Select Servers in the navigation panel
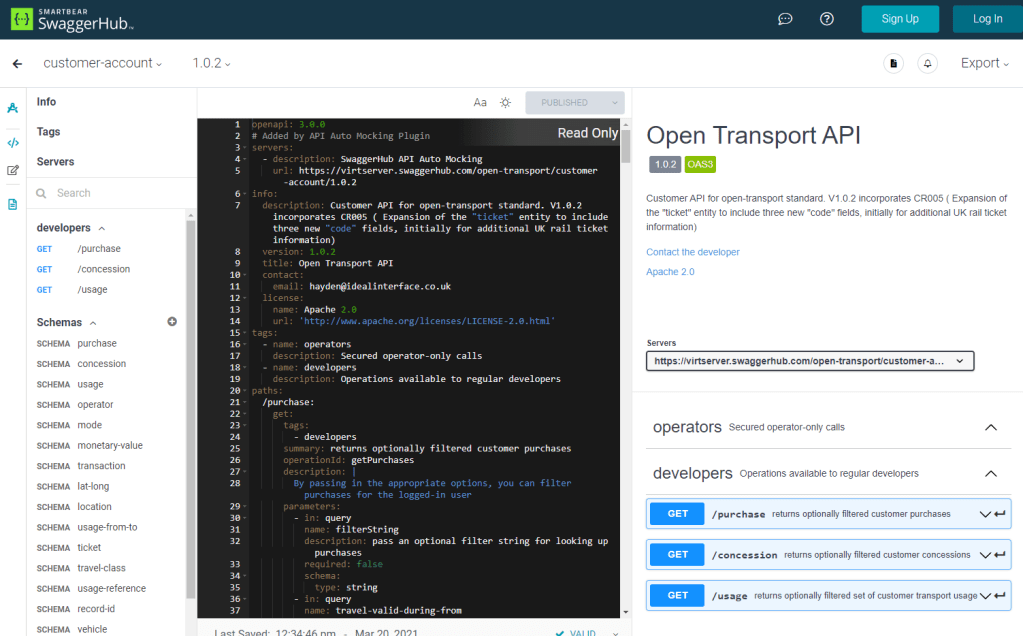This screenshot has height=636, width=1023. click(x=56, y=162)
